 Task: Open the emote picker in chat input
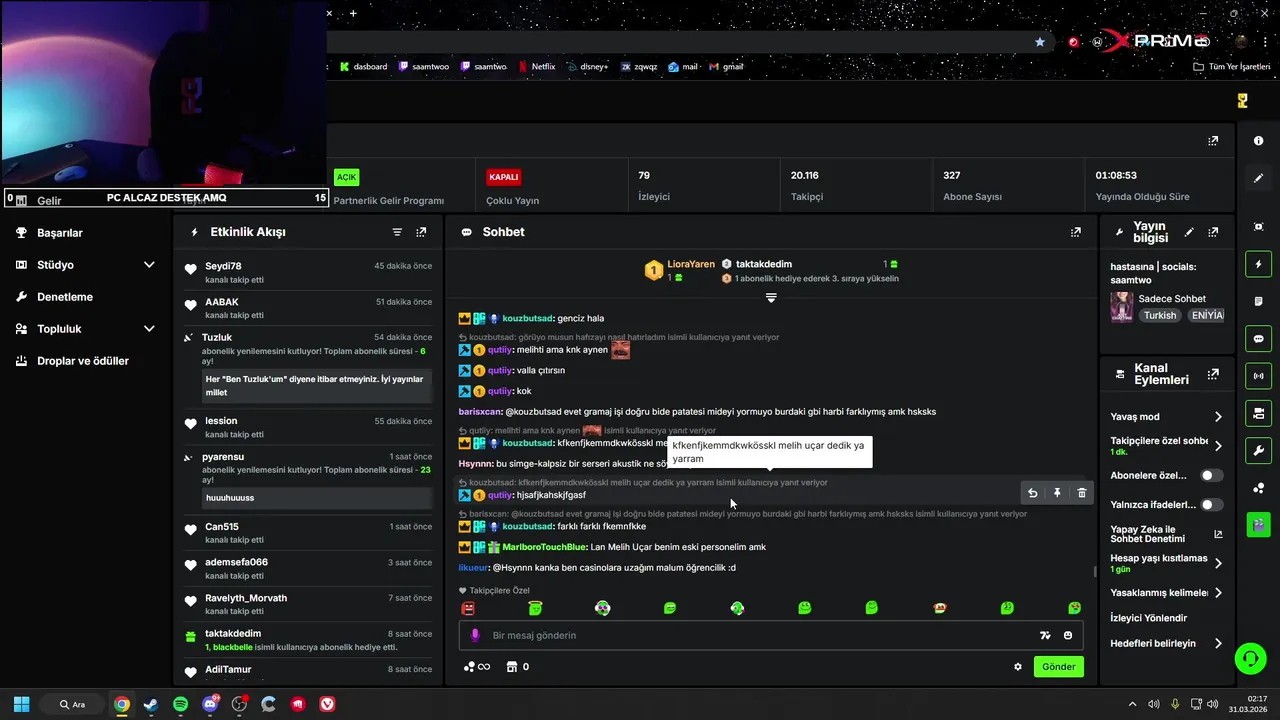click(x=1068, y=635)
